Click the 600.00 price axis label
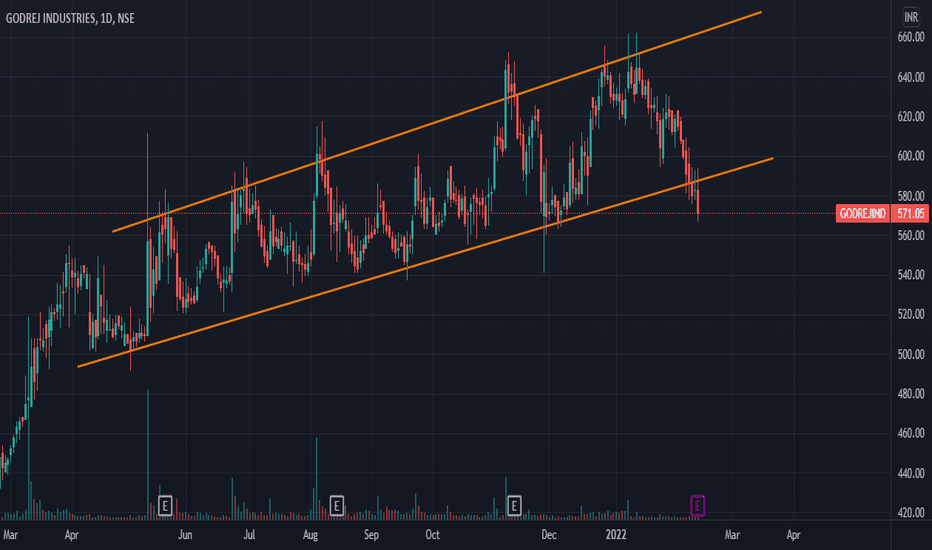932x550 pixels. (x=911, y=156)
